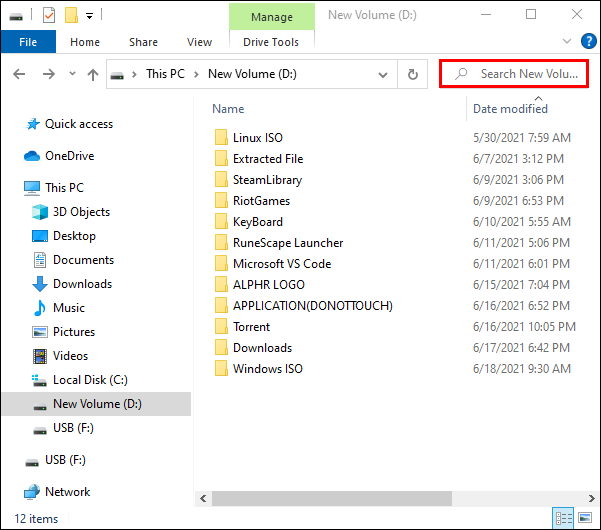The width and height of the screenshot is (601, 530).
Task: Open the recent locations dropdown
Action: coord(72,74)
